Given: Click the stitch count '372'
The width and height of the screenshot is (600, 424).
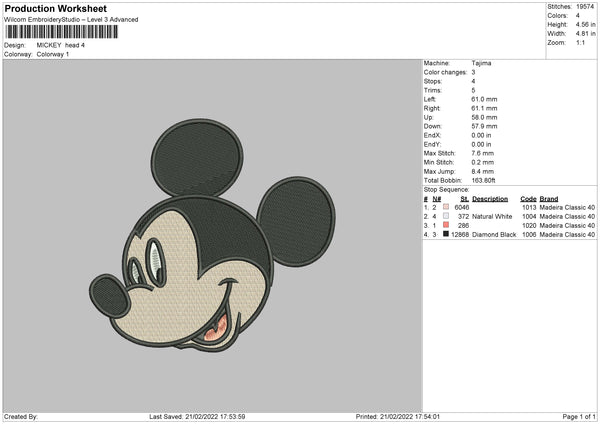Looking at the screenshot, I should [463, 217].
